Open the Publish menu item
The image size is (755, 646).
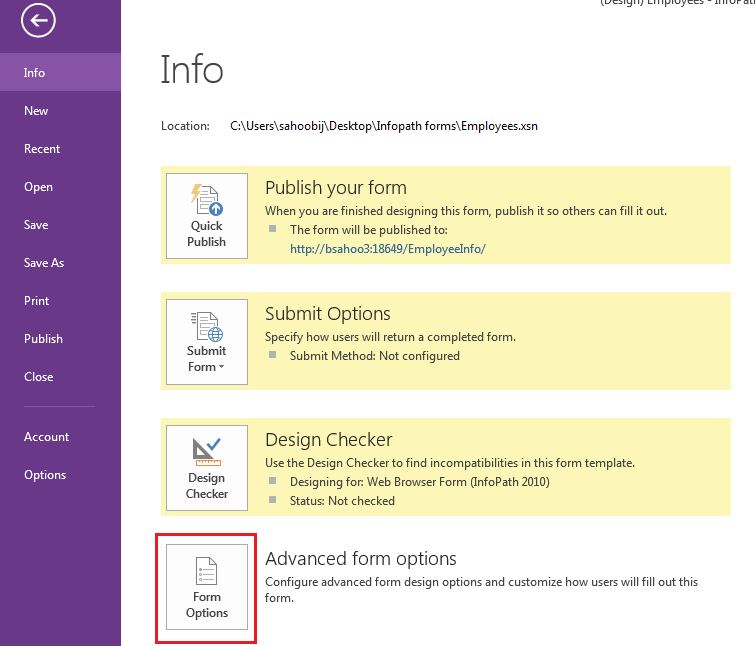(x=60, y=338)
